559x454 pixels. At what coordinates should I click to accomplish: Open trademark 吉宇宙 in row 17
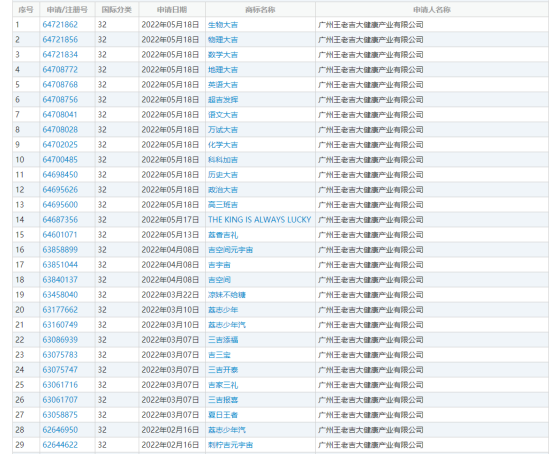point(219,265)
